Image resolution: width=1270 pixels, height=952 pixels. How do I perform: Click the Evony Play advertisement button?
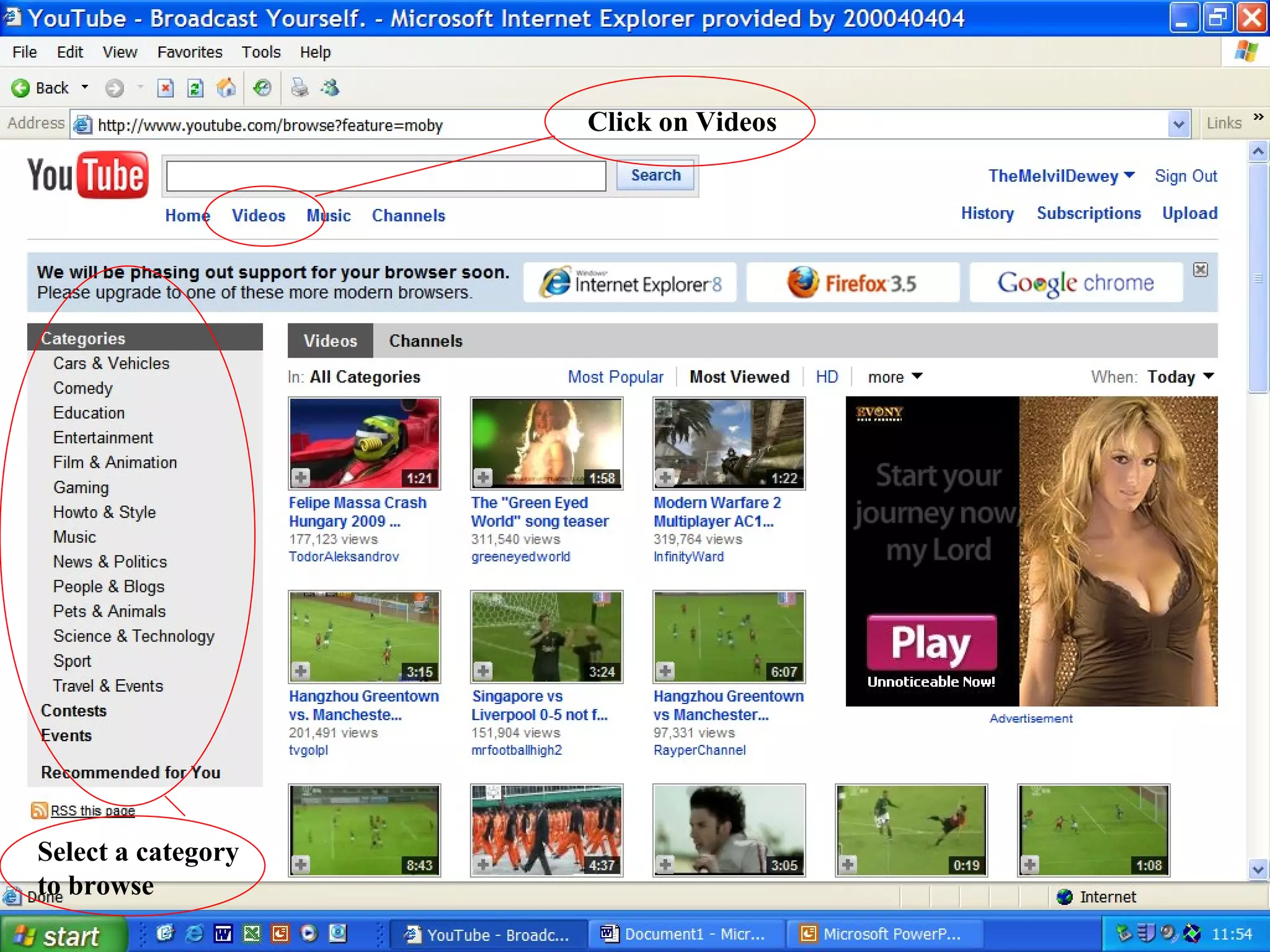point(932,642)
